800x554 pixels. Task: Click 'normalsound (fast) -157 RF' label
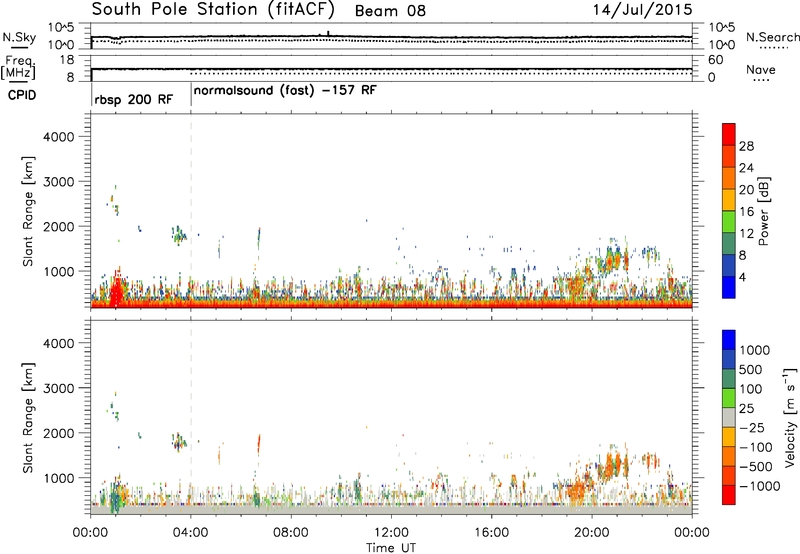coord(285,91)
